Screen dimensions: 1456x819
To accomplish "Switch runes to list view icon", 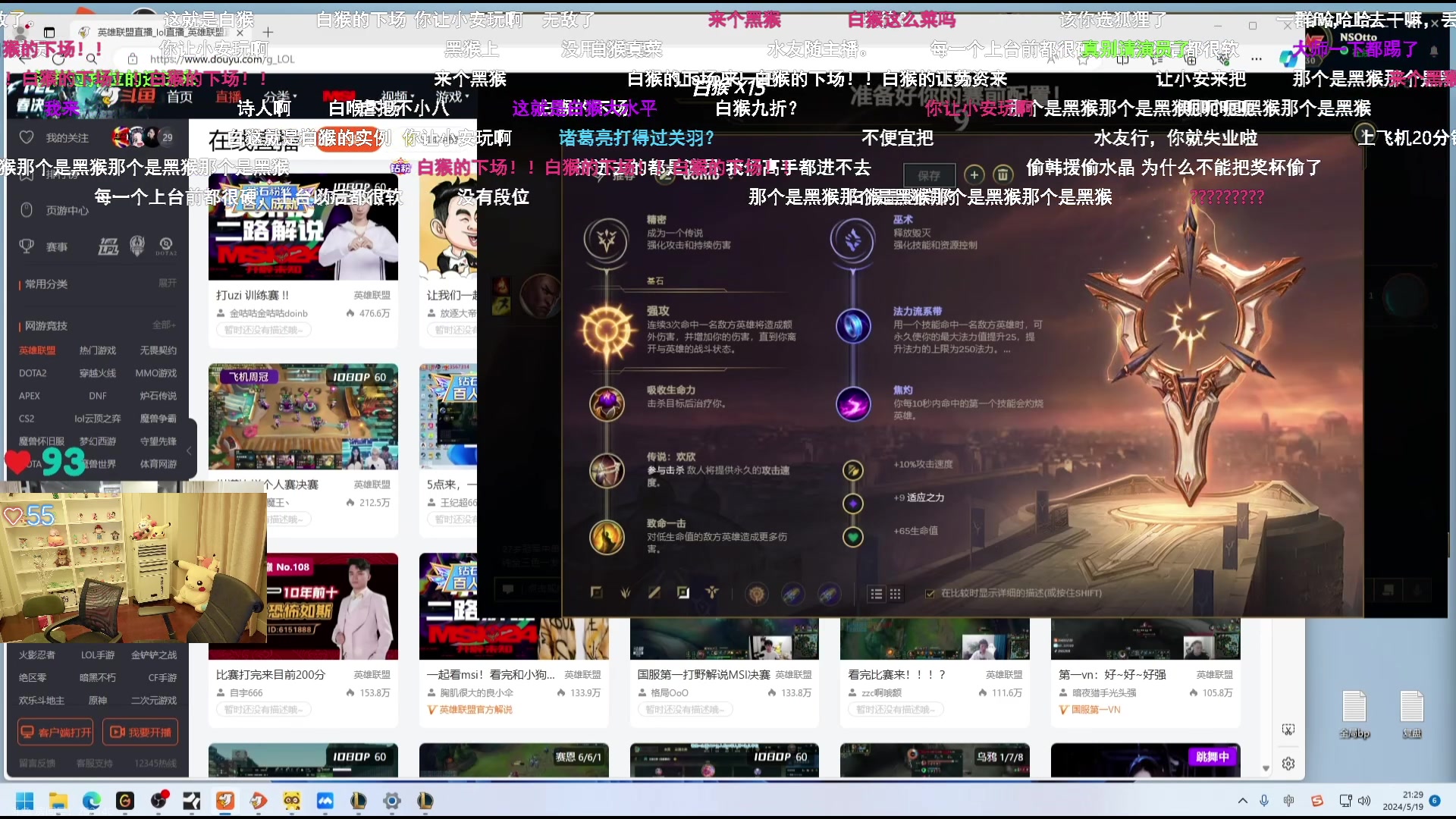I will 877,594.
